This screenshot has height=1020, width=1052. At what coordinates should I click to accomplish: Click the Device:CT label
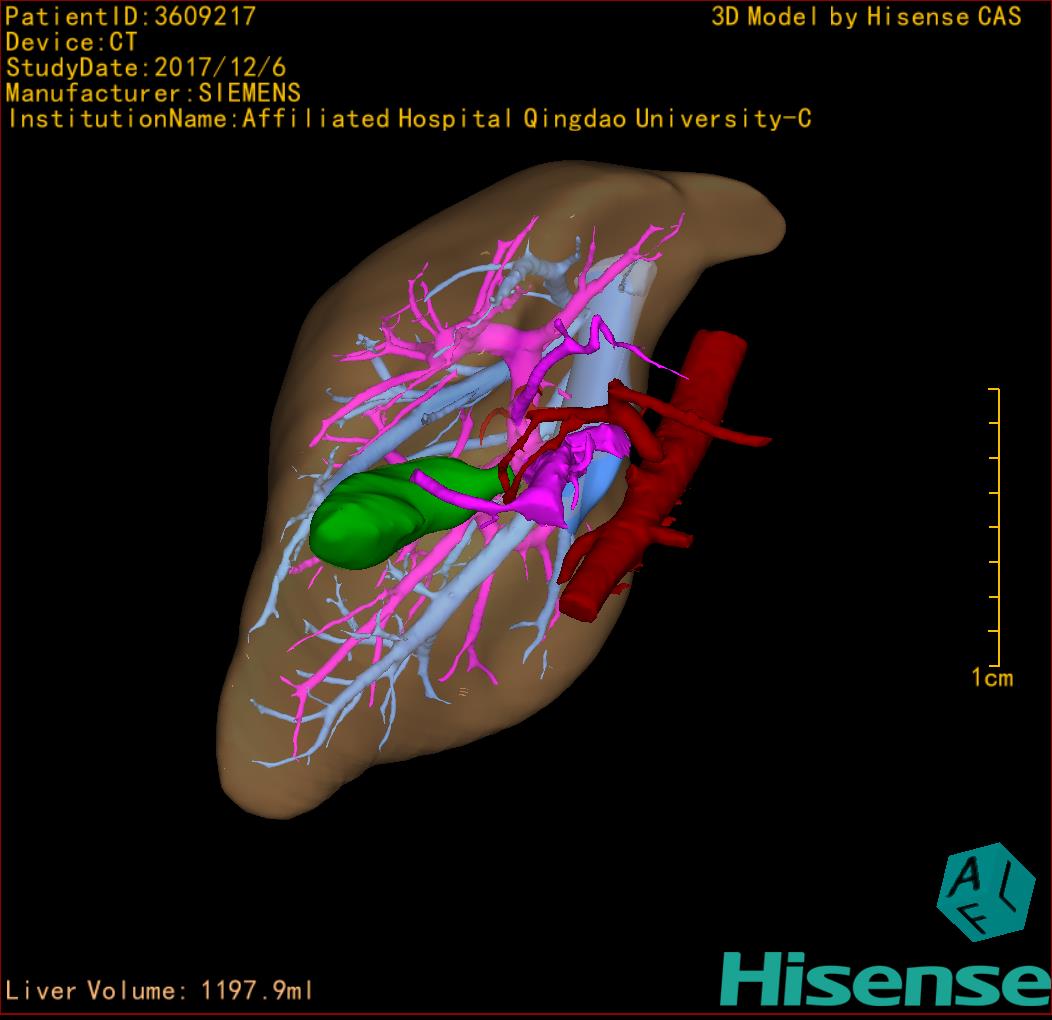click(71, 42)
